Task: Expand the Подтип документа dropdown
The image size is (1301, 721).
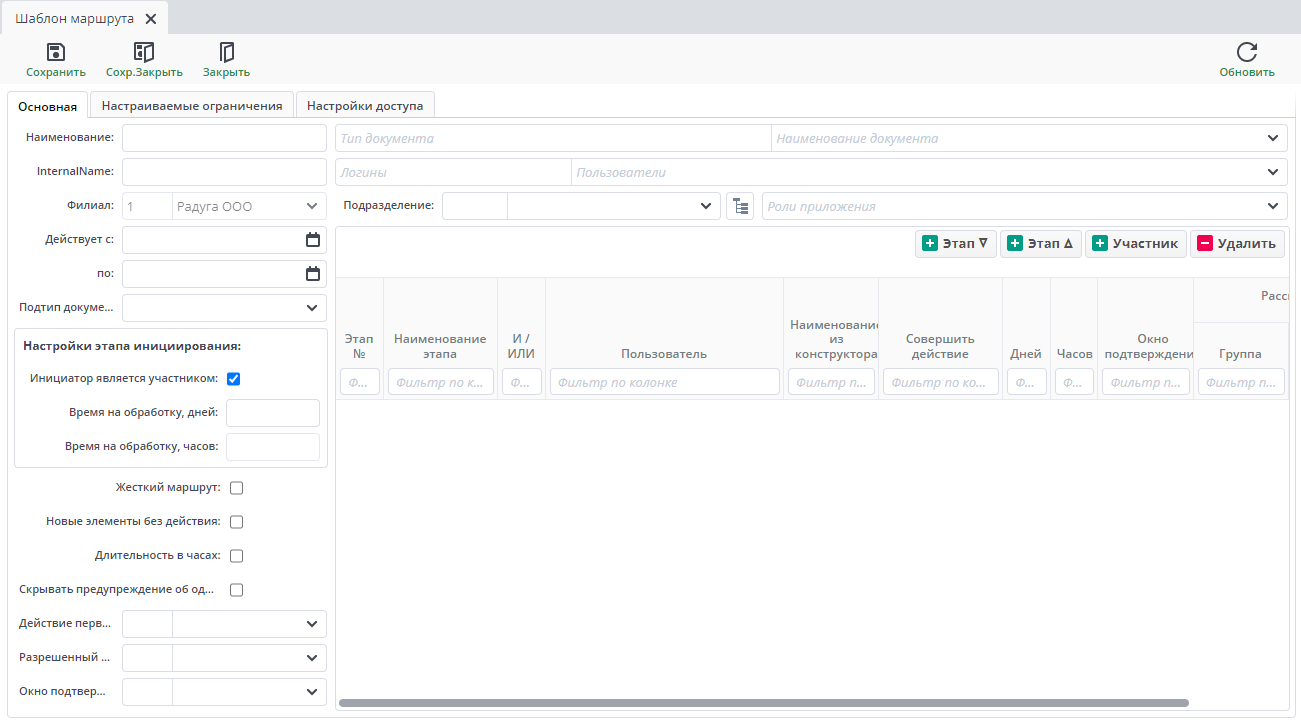Action: coord(311,308)
